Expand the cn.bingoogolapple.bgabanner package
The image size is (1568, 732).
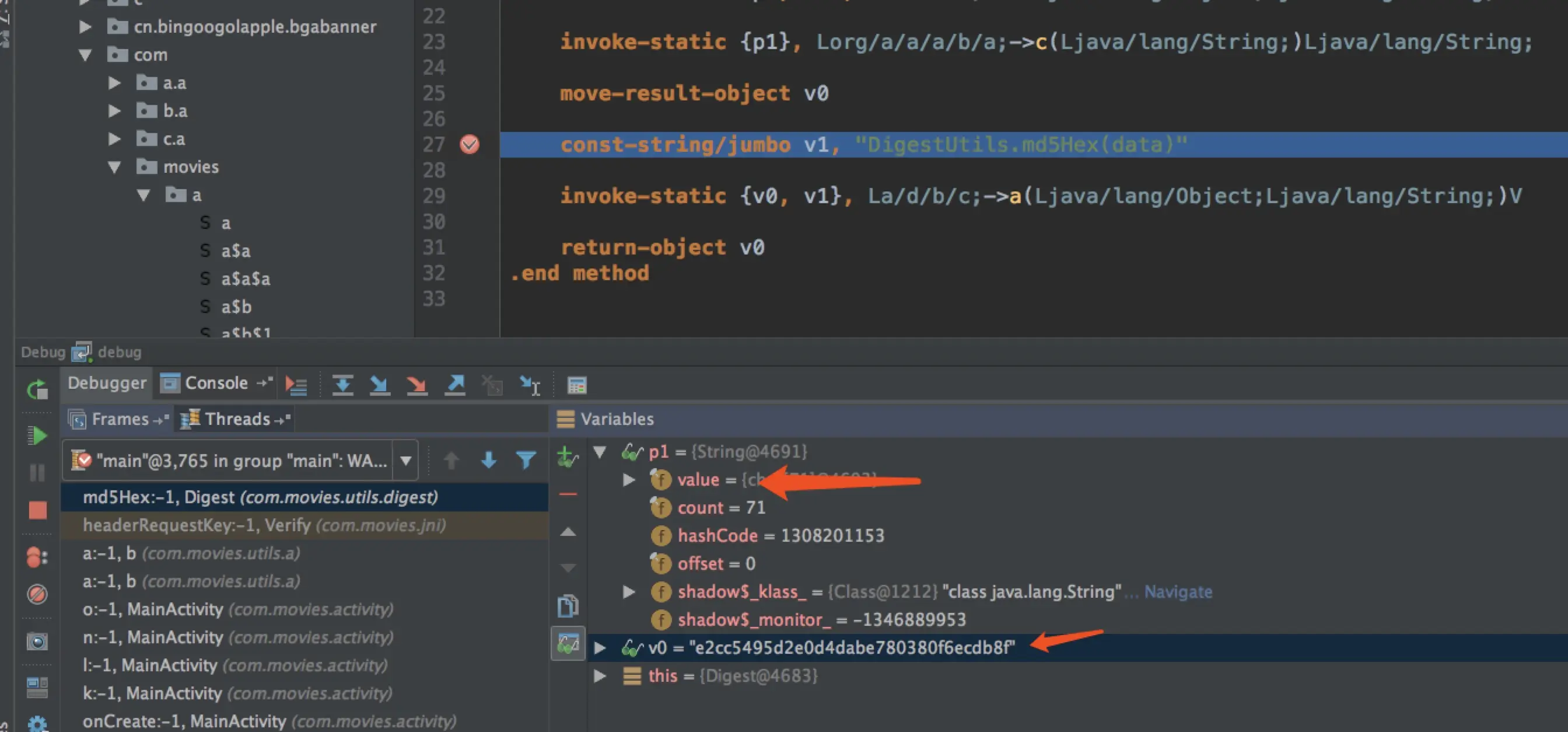pyautogui.click(x=85, y=27)
